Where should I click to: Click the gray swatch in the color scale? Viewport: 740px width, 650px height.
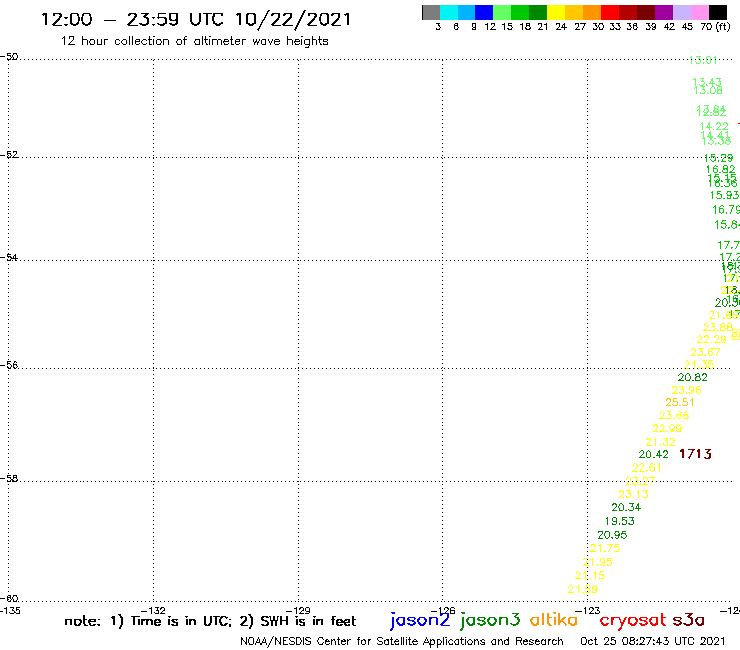(431, 12)
